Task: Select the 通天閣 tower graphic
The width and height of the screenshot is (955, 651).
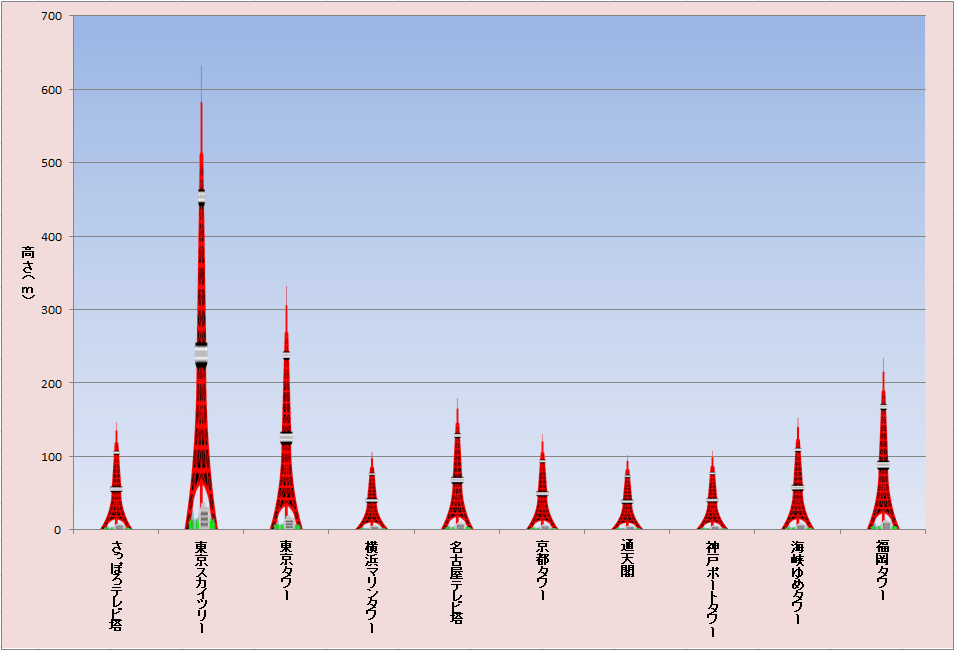Action: [627, 500]
